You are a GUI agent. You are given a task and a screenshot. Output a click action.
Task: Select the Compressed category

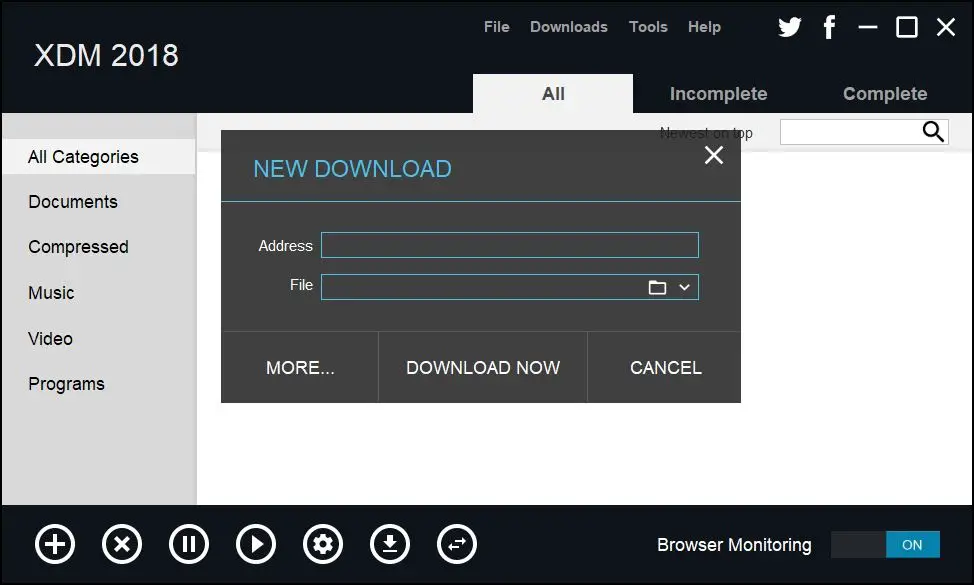point(78,247)
